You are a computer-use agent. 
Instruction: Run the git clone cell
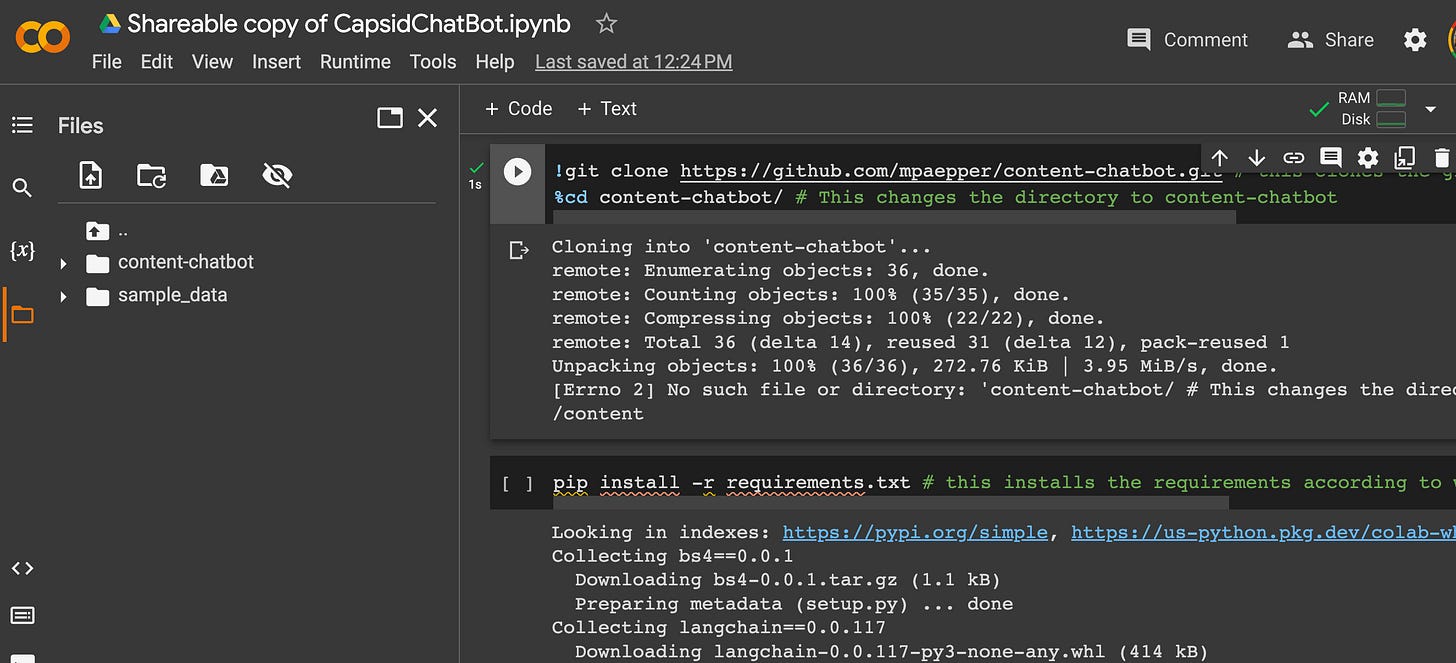coord(517,172)
